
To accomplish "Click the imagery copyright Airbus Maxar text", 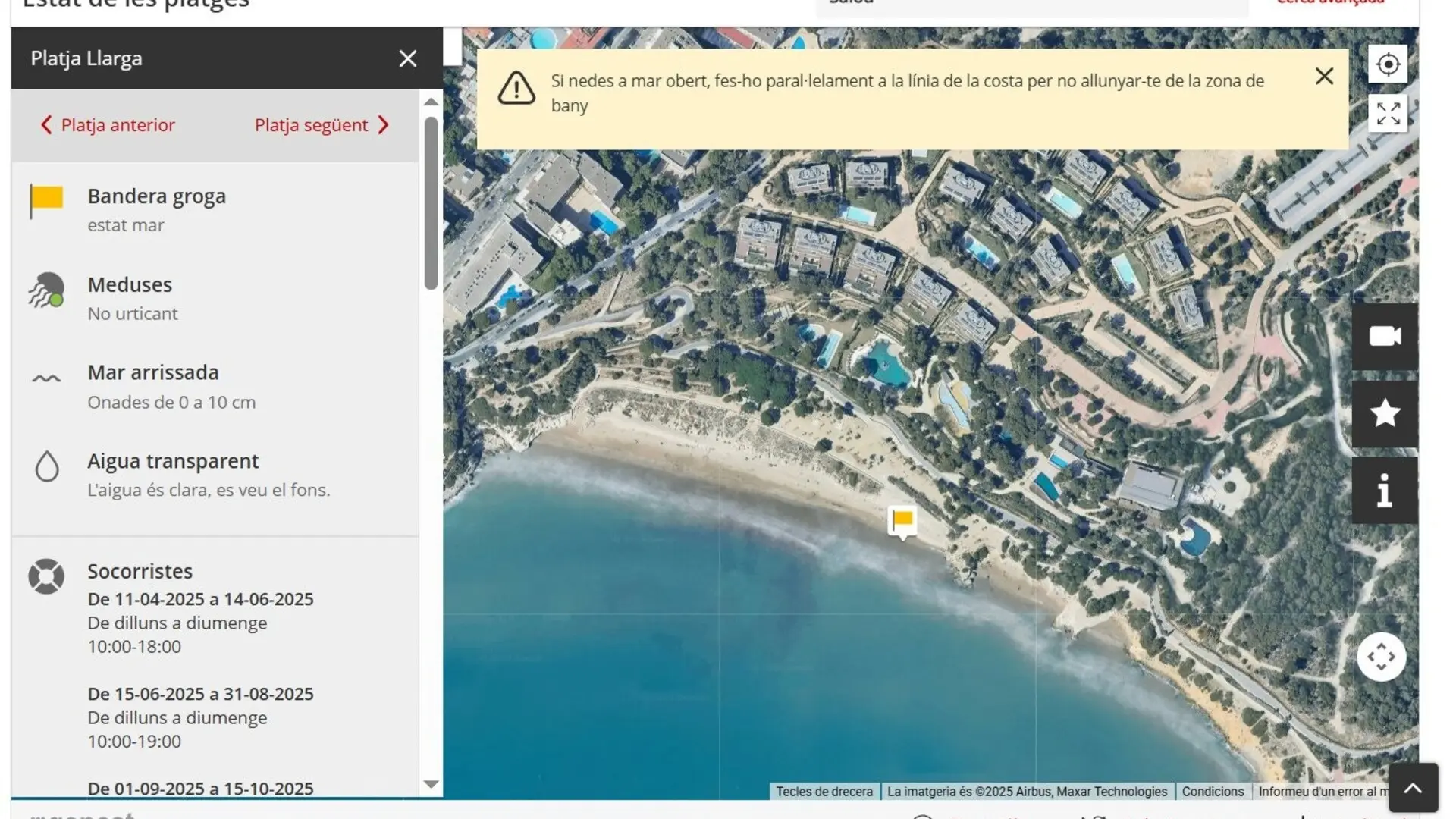I will tap(1027, 792).
